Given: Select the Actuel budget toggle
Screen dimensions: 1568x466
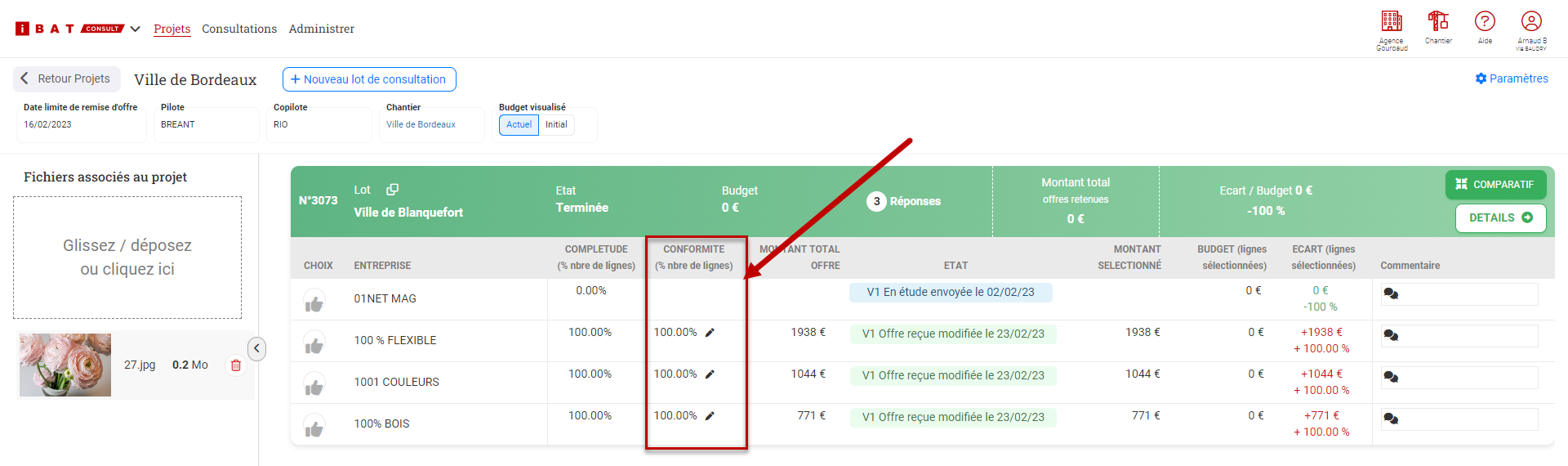Looking at the screenshot, I should tap(519, 124).
